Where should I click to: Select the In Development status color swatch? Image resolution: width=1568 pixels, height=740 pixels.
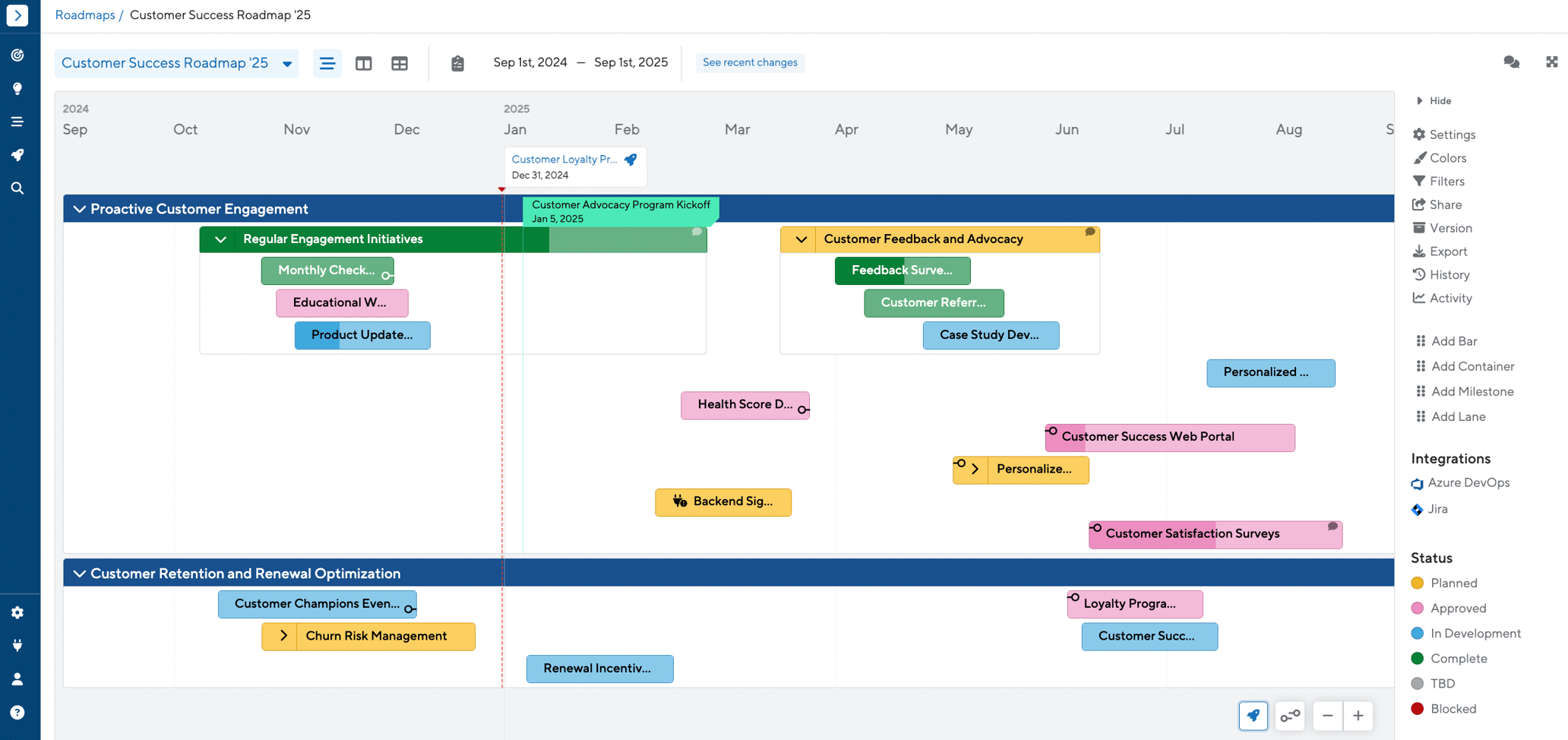[x=1418, y=633]
